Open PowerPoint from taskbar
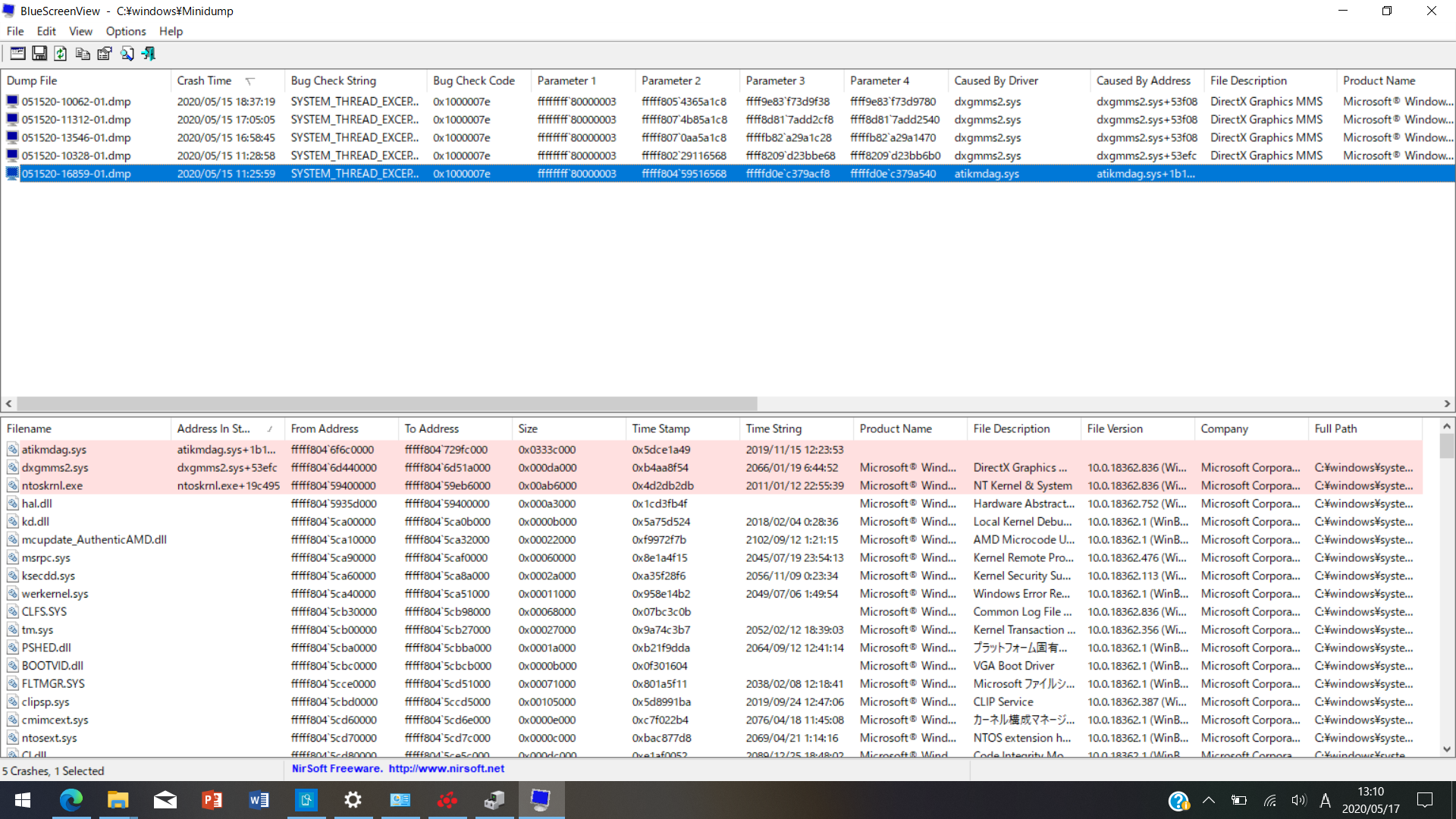 [x=212, y=800]
